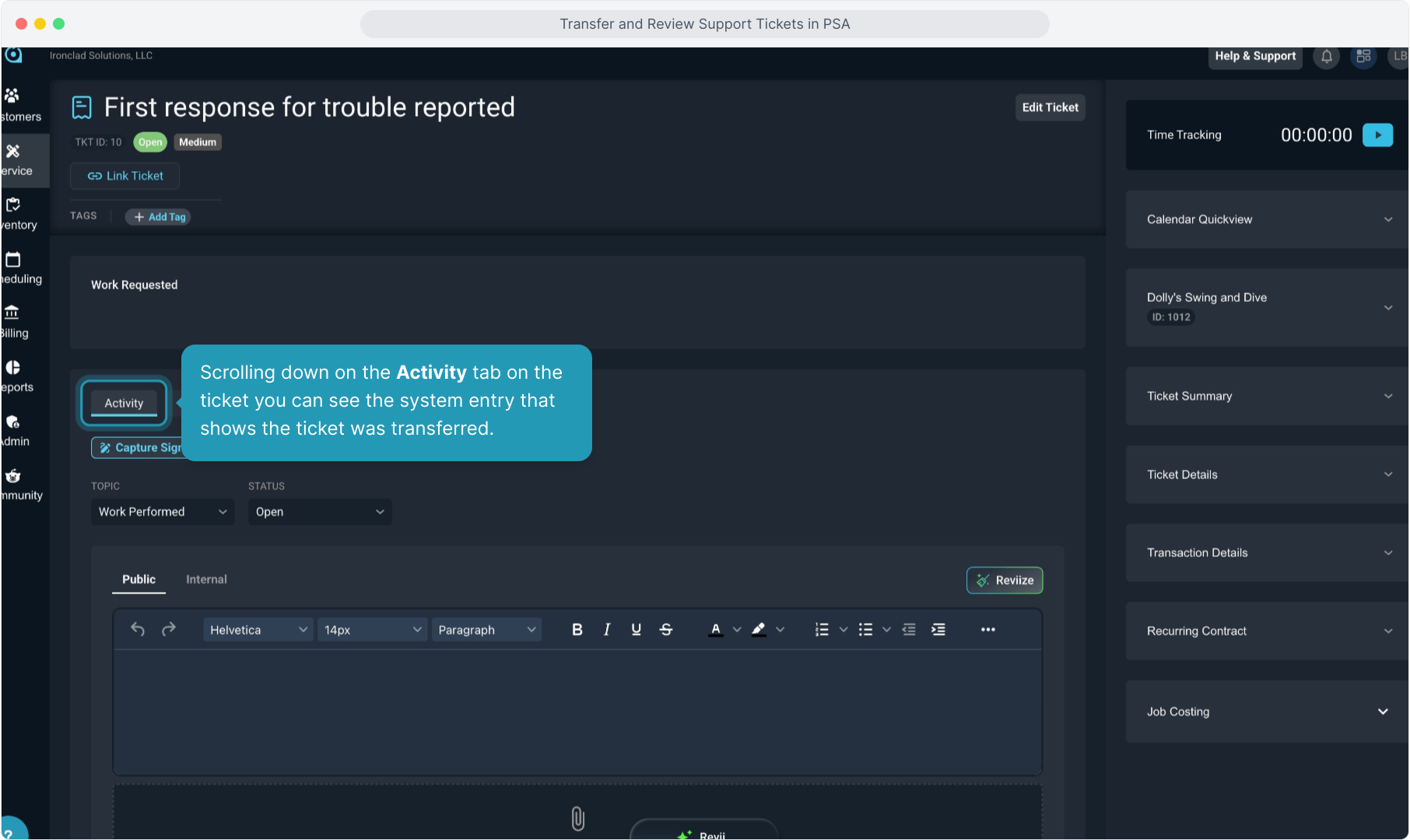Open the more options ellipsis in toolbar
Screen dimensions: 1410x840
[987, 630]
